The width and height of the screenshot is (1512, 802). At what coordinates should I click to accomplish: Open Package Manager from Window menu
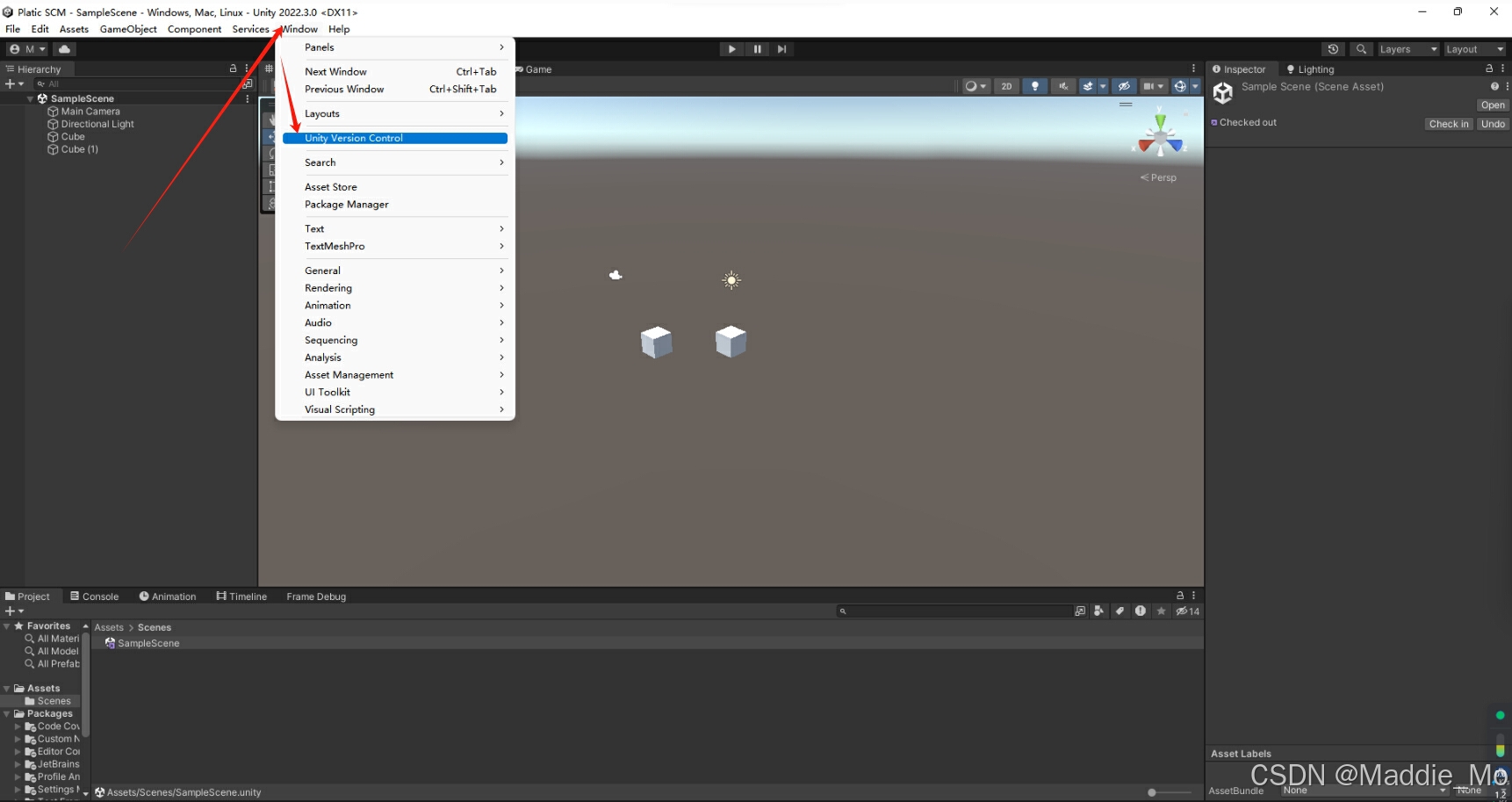pos(395,205)
